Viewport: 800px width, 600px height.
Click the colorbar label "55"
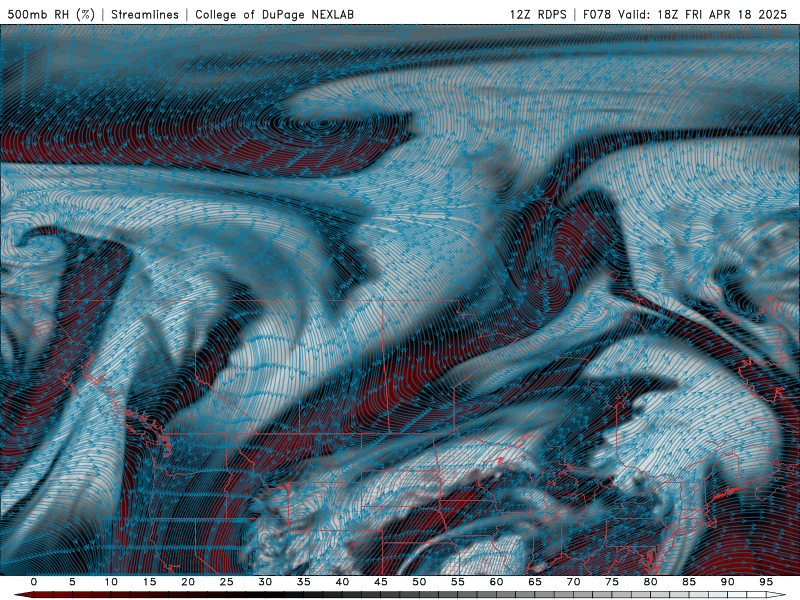(458, 582)
